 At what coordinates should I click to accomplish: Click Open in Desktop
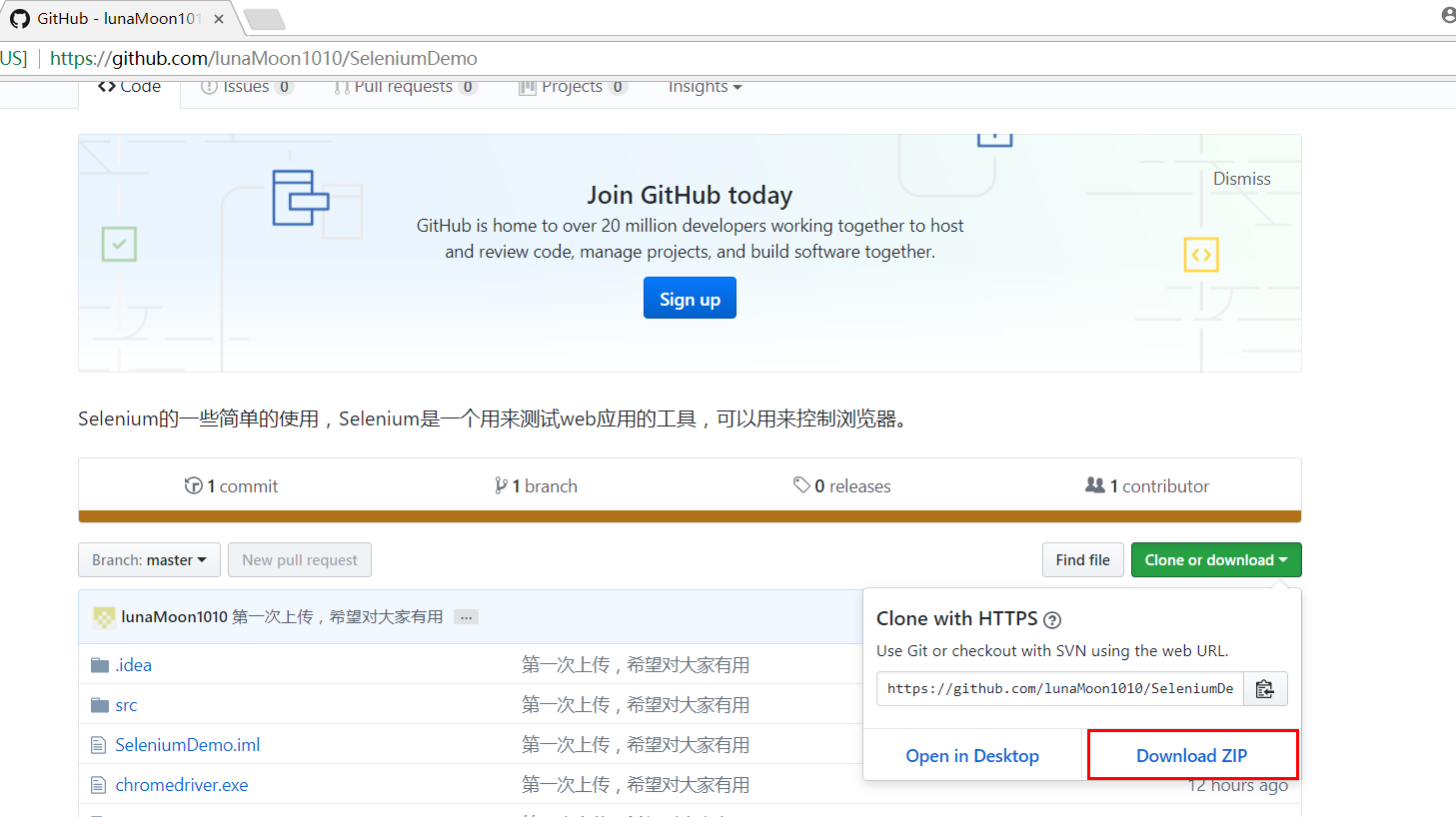972,756
